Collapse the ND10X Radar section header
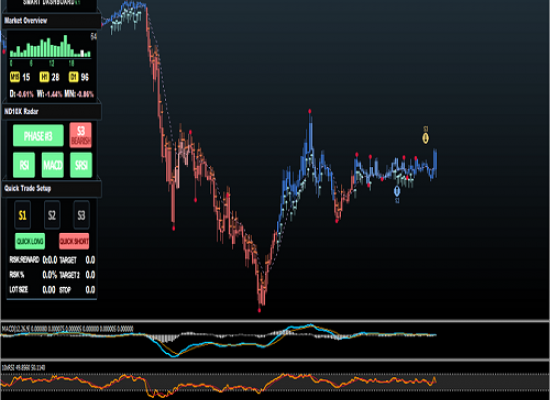The width and height of the screenshot is (550, 400). (x=52, y=112)
